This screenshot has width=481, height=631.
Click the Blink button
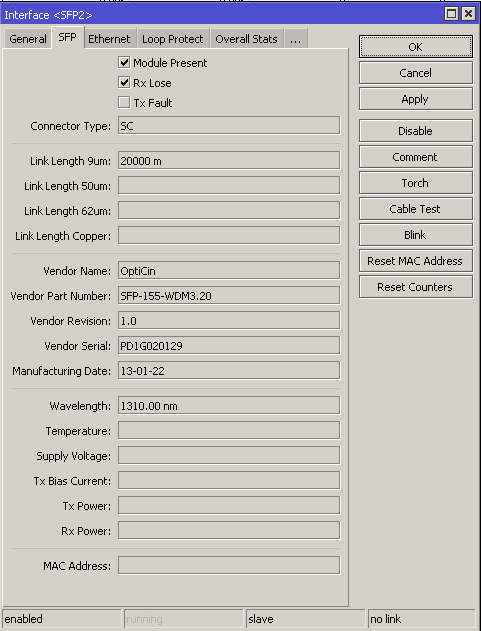click(416, 235)
